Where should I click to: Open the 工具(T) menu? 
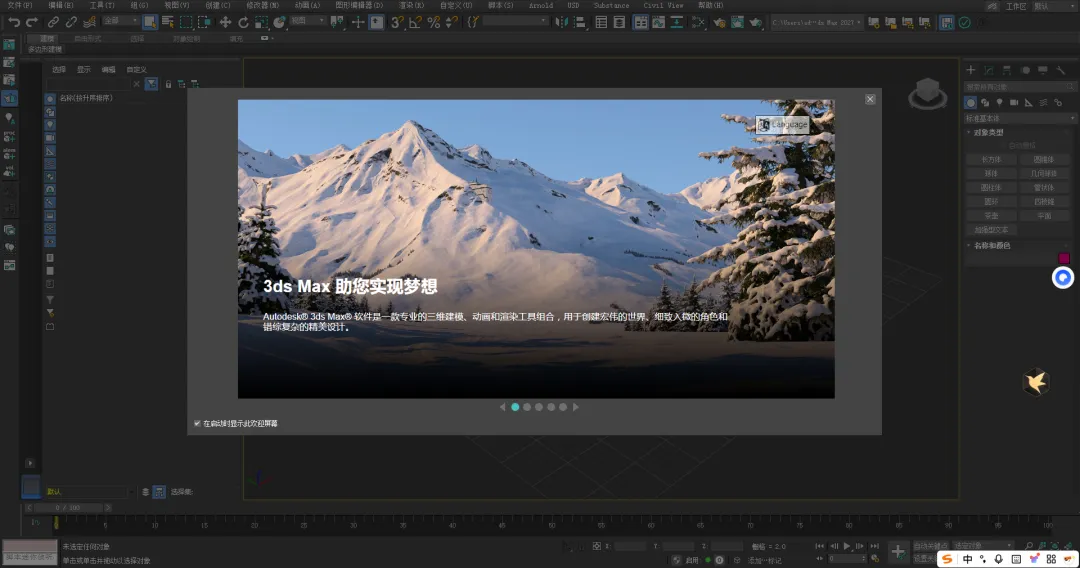[x=102, y=6]
